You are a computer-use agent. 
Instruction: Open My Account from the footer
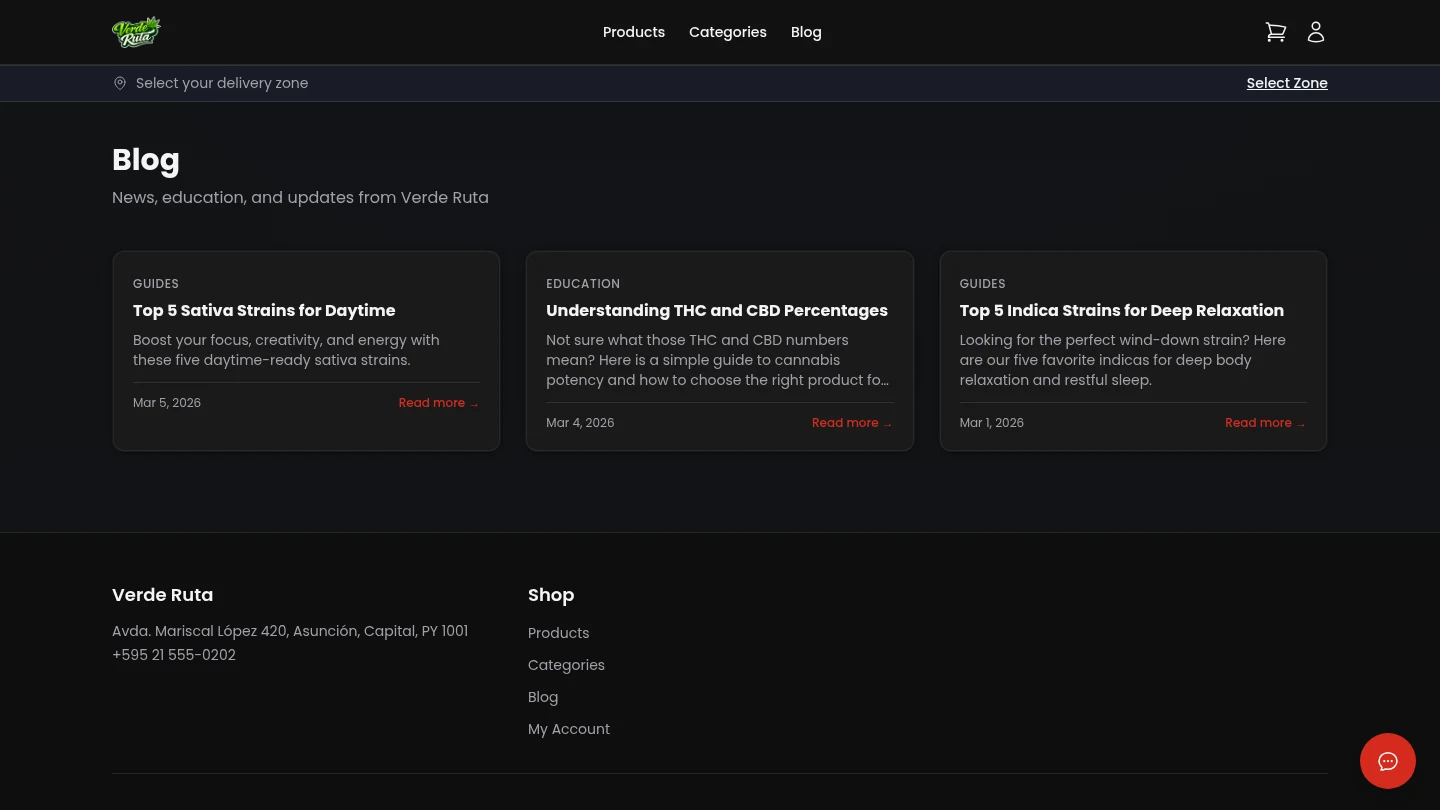point(568,729)
